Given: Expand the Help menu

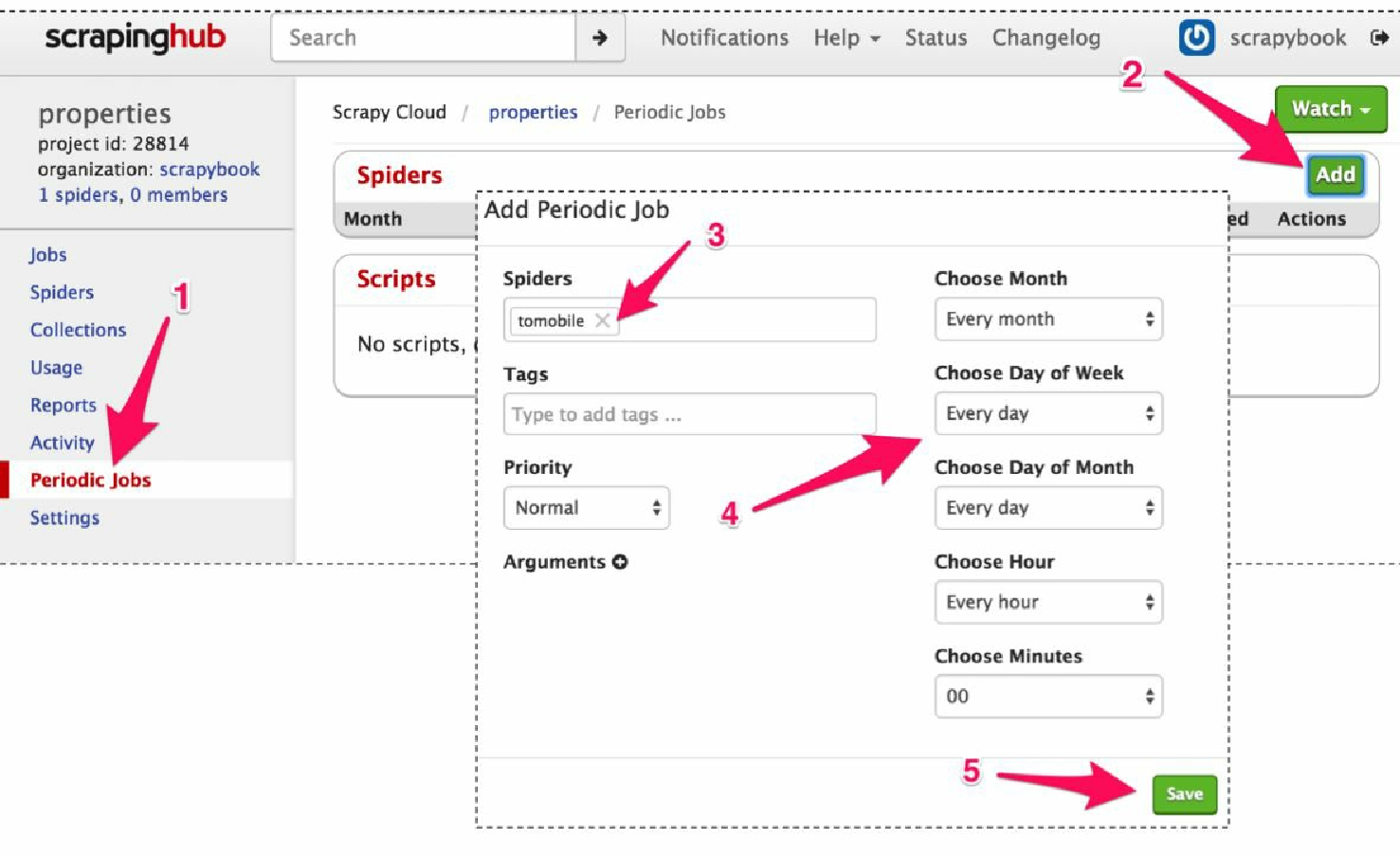Looking at the screenshot, I should click(x=846, y=38).
